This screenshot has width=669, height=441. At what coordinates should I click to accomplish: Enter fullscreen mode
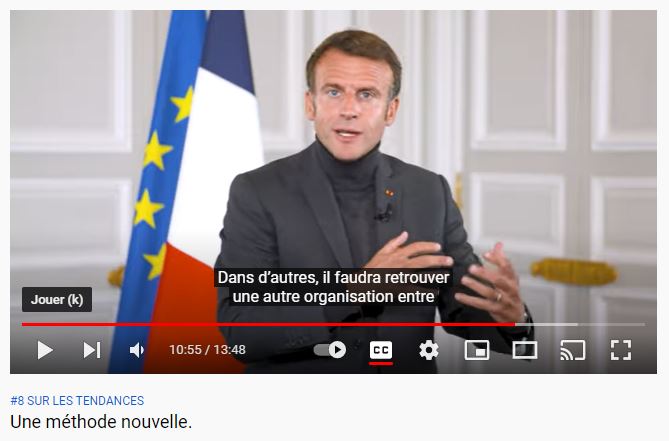click(621, 350)
